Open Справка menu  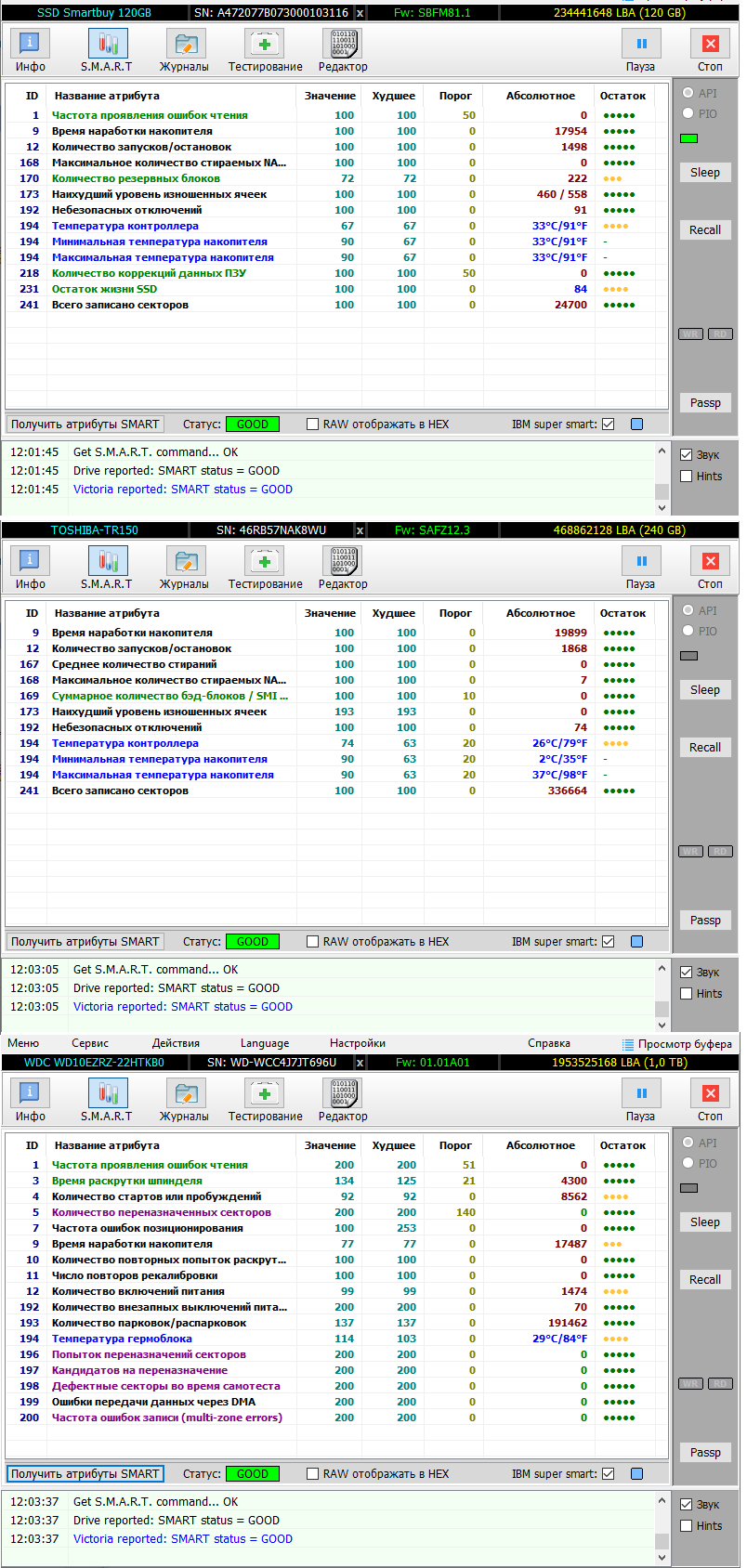(x=549, y=1043)
